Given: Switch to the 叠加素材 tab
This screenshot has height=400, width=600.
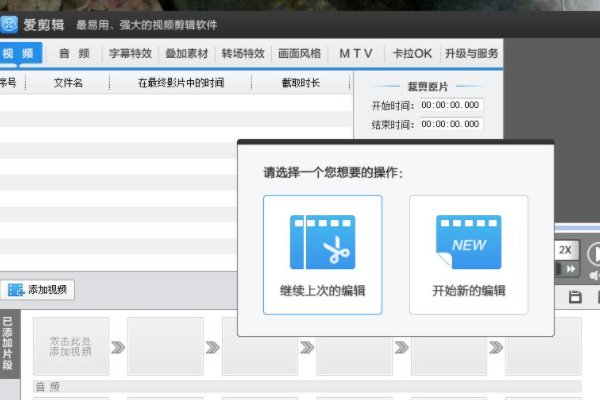Looking at the screenshot, I should 187,53.
